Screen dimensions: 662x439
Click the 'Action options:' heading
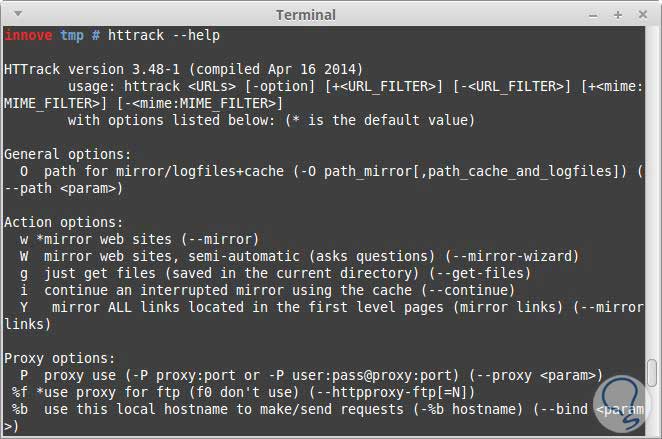[64, 222]
